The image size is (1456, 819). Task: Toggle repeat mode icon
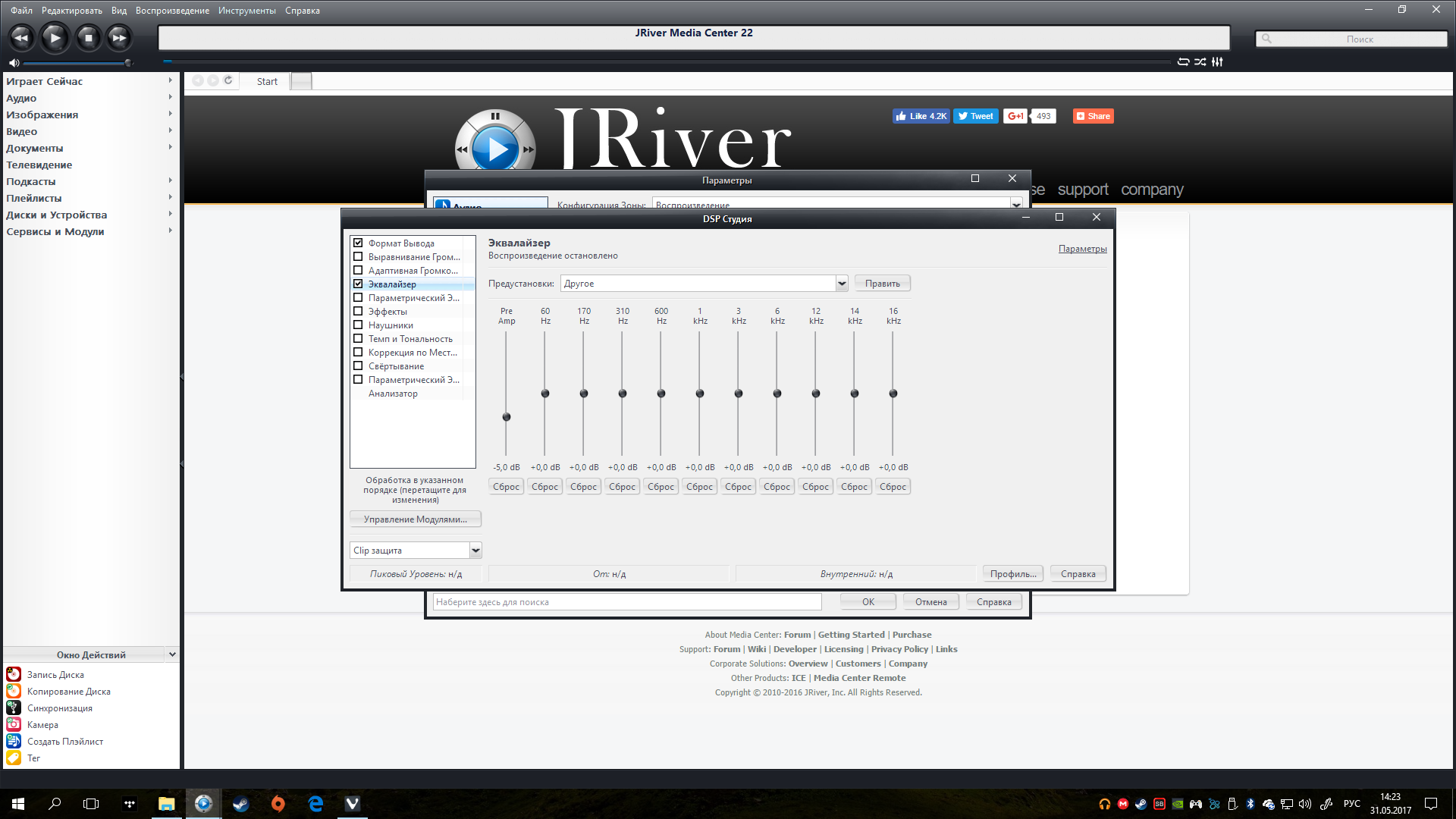pyautogui.click(x=1183, y=62)
